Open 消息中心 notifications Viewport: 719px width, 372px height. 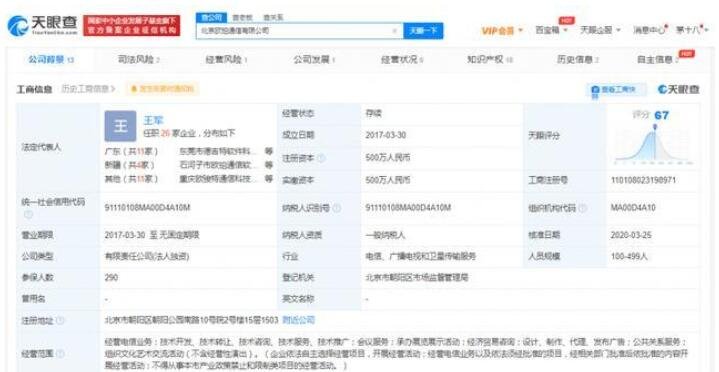(x=649, y=30)
